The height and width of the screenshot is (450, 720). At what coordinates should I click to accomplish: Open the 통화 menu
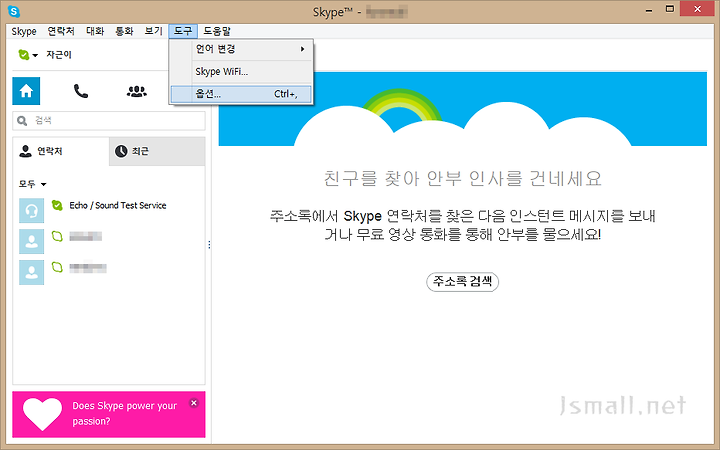tap(124, 31)
